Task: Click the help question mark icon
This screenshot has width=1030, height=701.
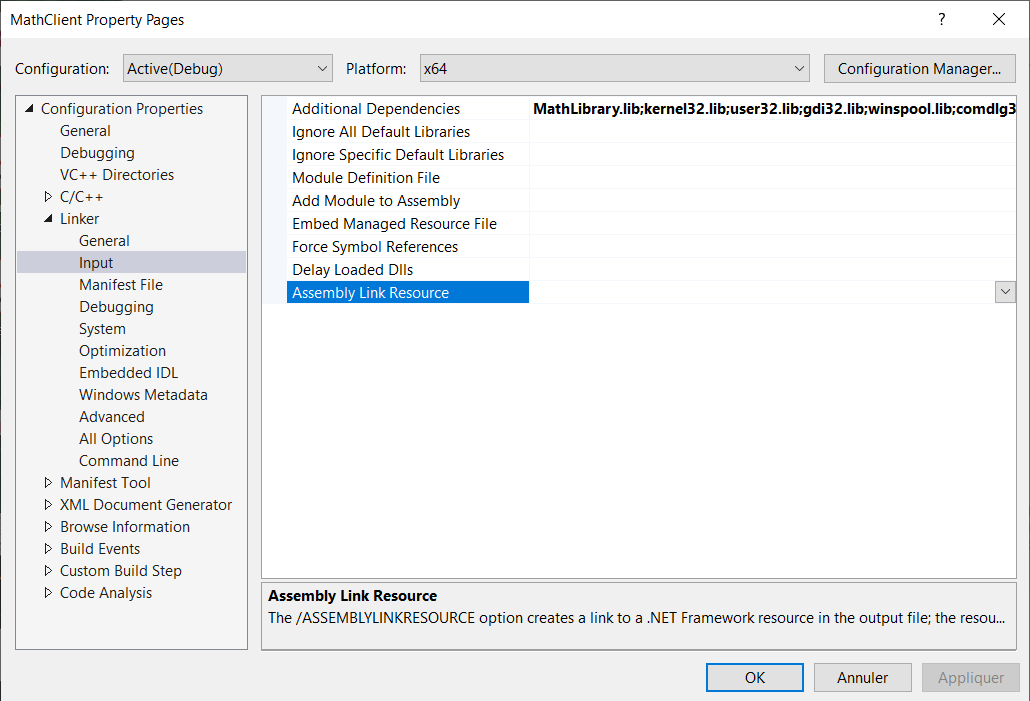Action: tap(941, 20)
